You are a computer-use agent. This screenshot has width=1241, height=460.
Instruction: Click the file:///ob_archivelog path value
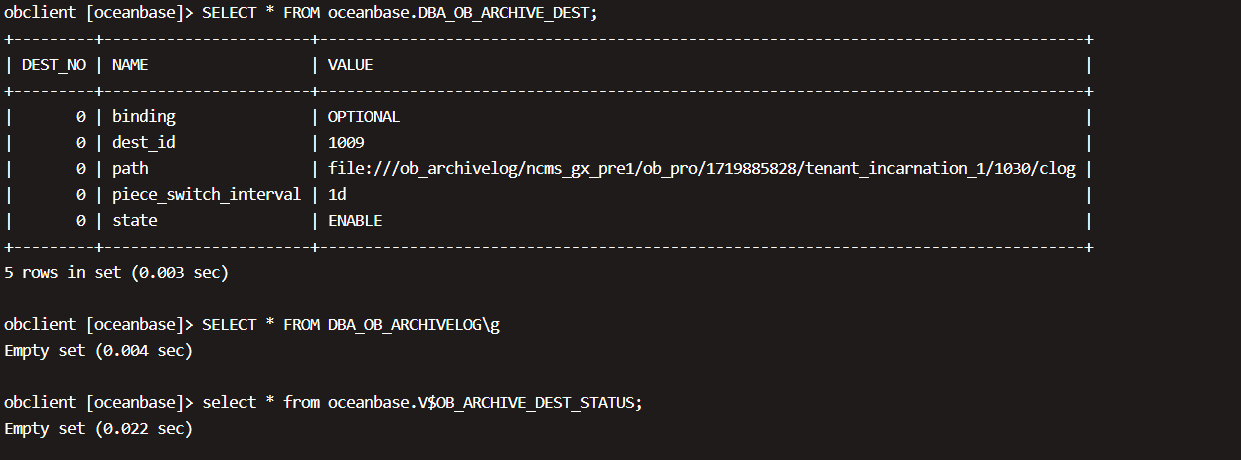pos(702,168)
